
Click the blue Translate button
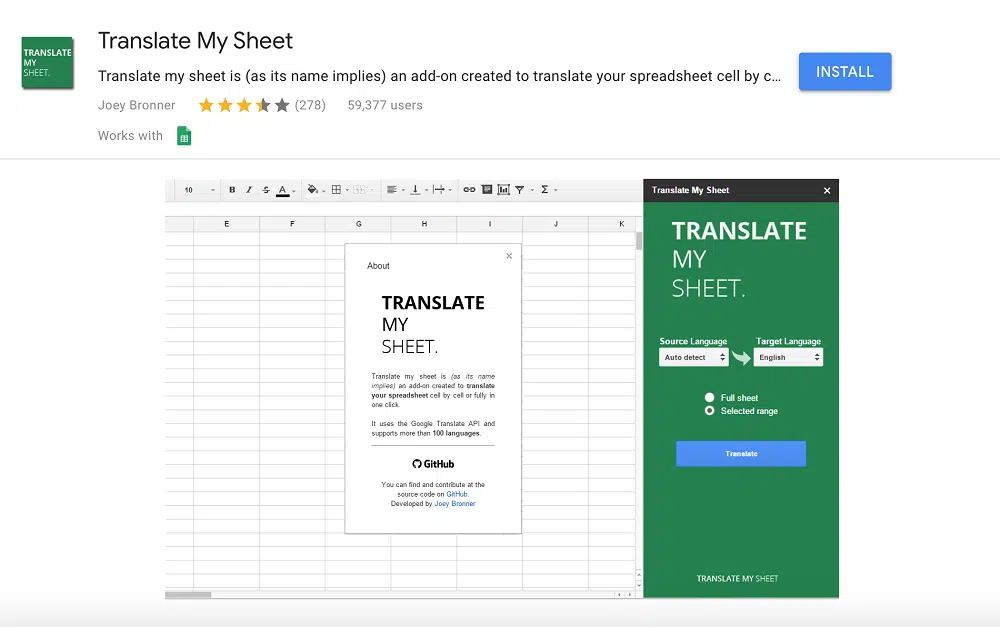click(741, 454)
